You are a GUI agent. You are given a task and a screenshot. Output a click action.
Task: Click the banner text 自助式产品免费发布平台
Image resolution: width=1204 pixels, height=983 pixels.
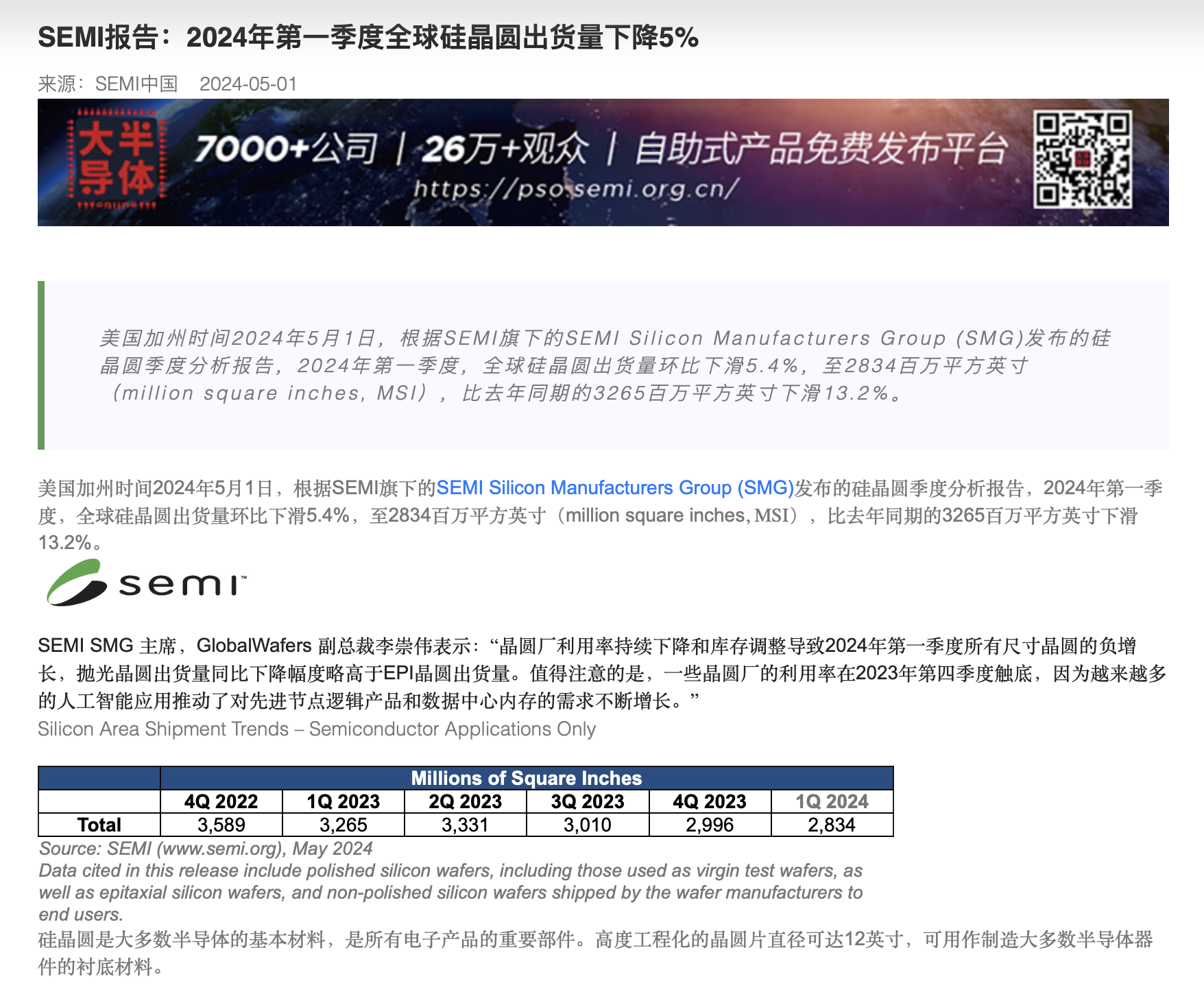(x=821, y=149)
